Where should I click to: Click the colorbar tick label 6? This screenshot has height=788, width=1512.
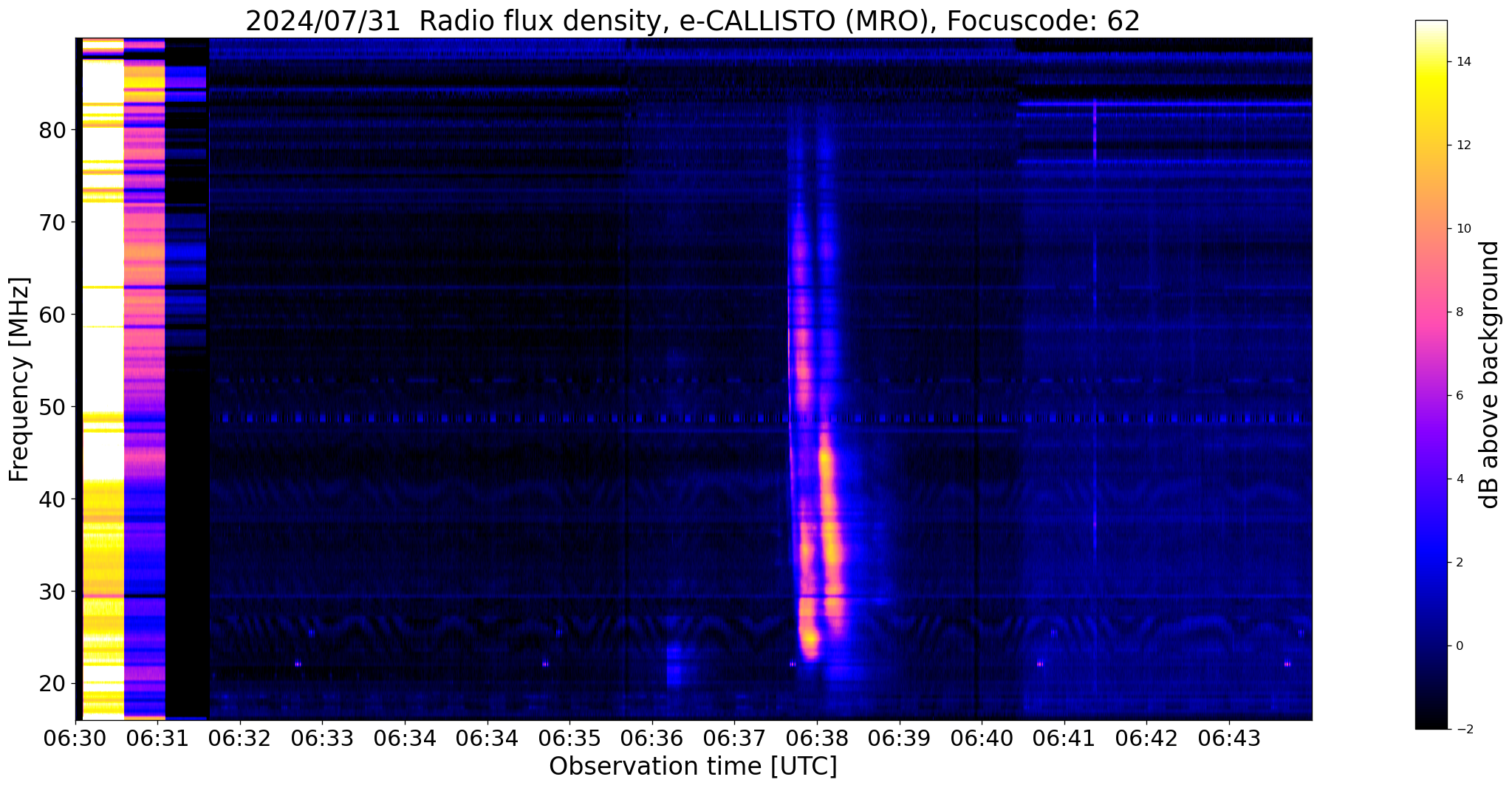(1459, 396)
